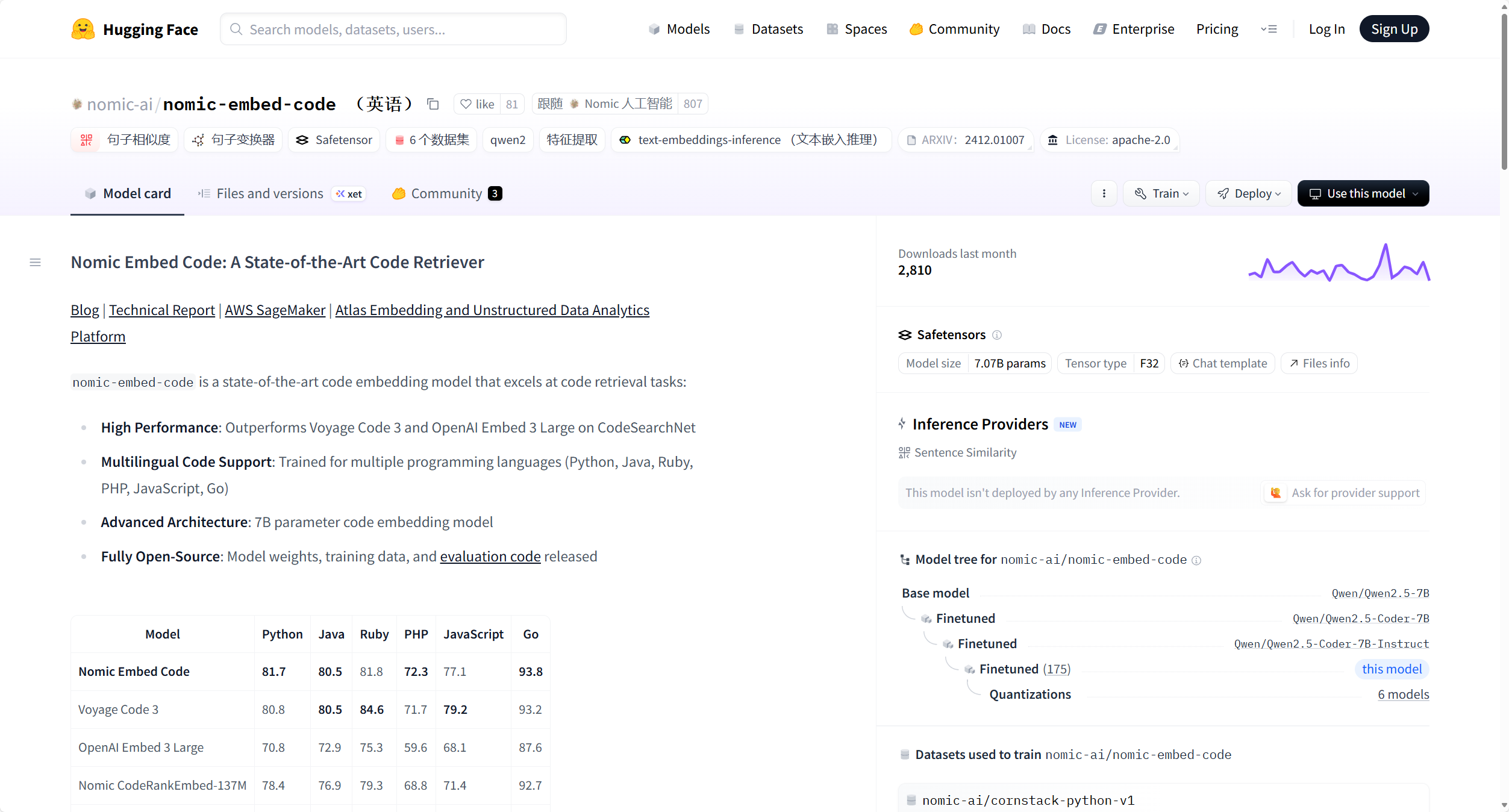
Task: Click the this model badge
Action: coord(1392,669)
